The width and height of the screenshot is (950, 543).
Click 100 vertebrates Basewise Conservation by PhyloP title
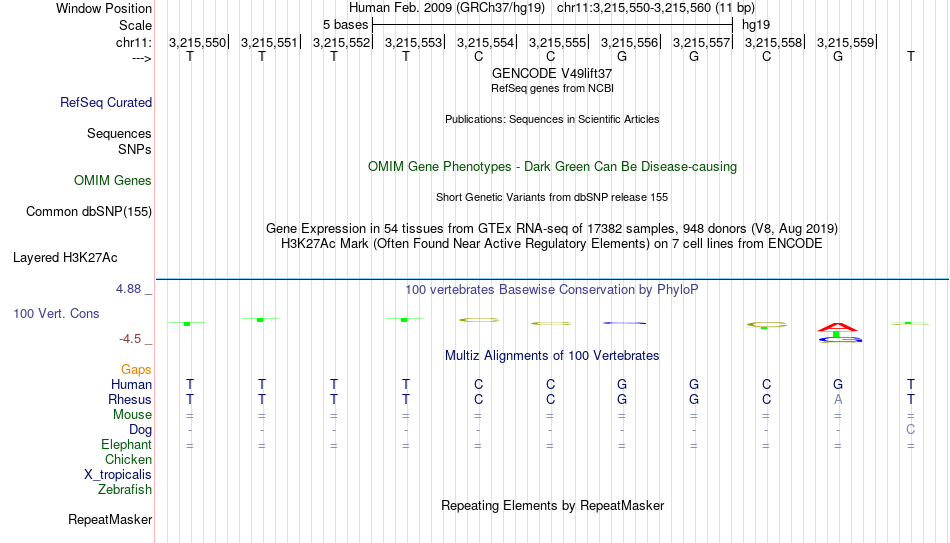(552, 290)
